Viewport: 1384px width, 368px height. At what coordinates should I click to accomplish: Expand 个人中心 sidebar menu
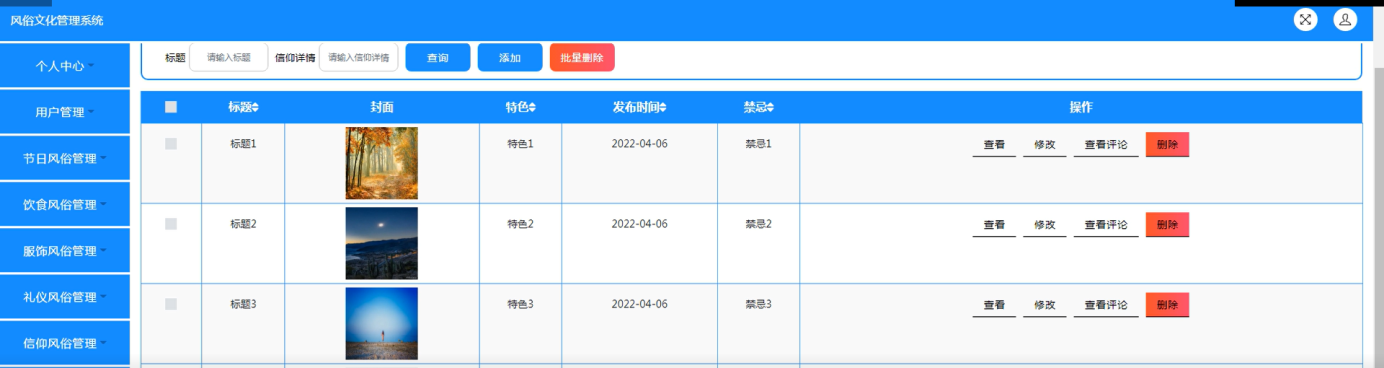point(65,65)
